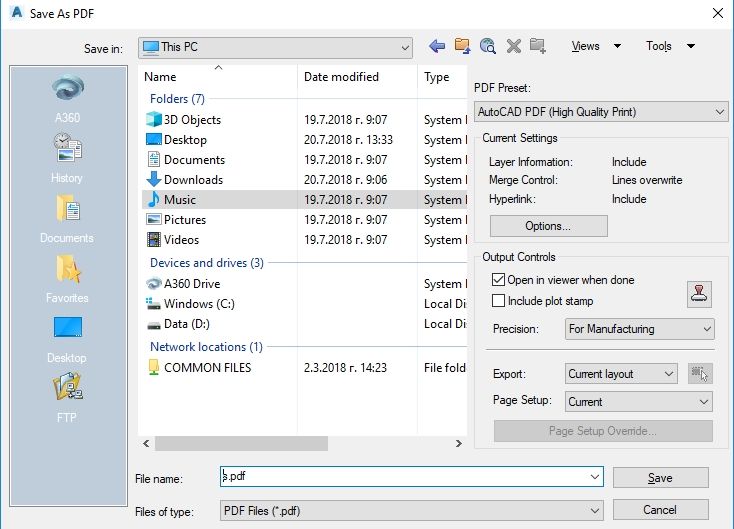Click the Page Setup Override... button
The image size is (734, 529).
pos(603,431)
